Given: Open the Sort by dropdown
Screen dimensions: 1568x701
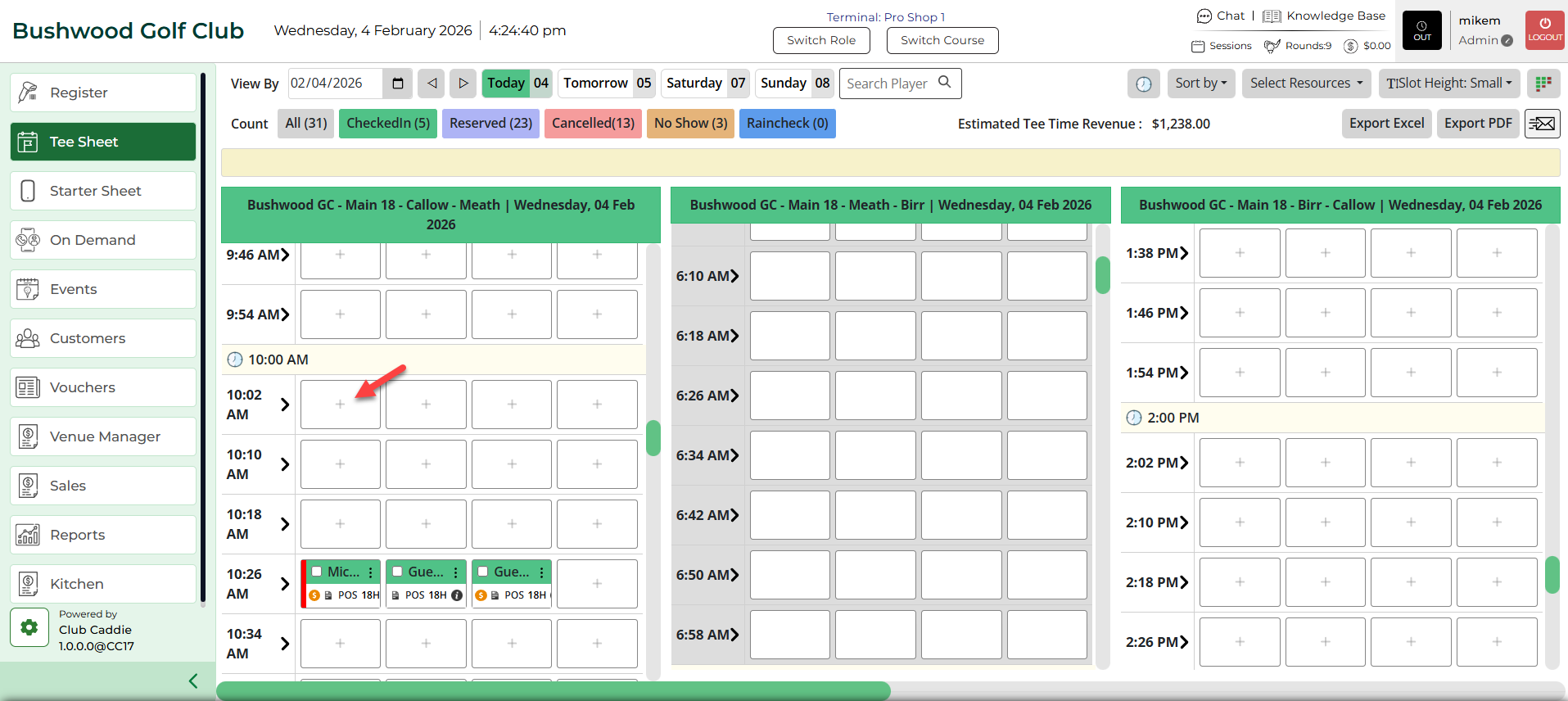Looking at the screenshot, I should pos(1200,84).
